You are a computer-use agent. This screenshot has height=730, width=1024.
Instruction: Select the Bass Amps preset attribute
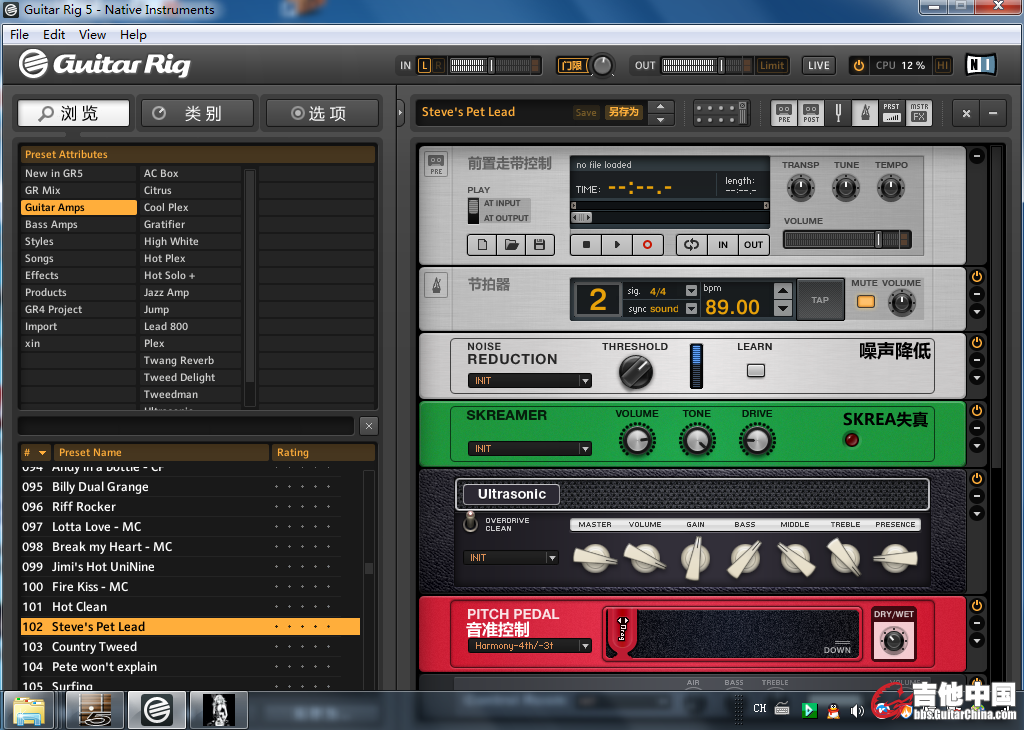[52, 224]
